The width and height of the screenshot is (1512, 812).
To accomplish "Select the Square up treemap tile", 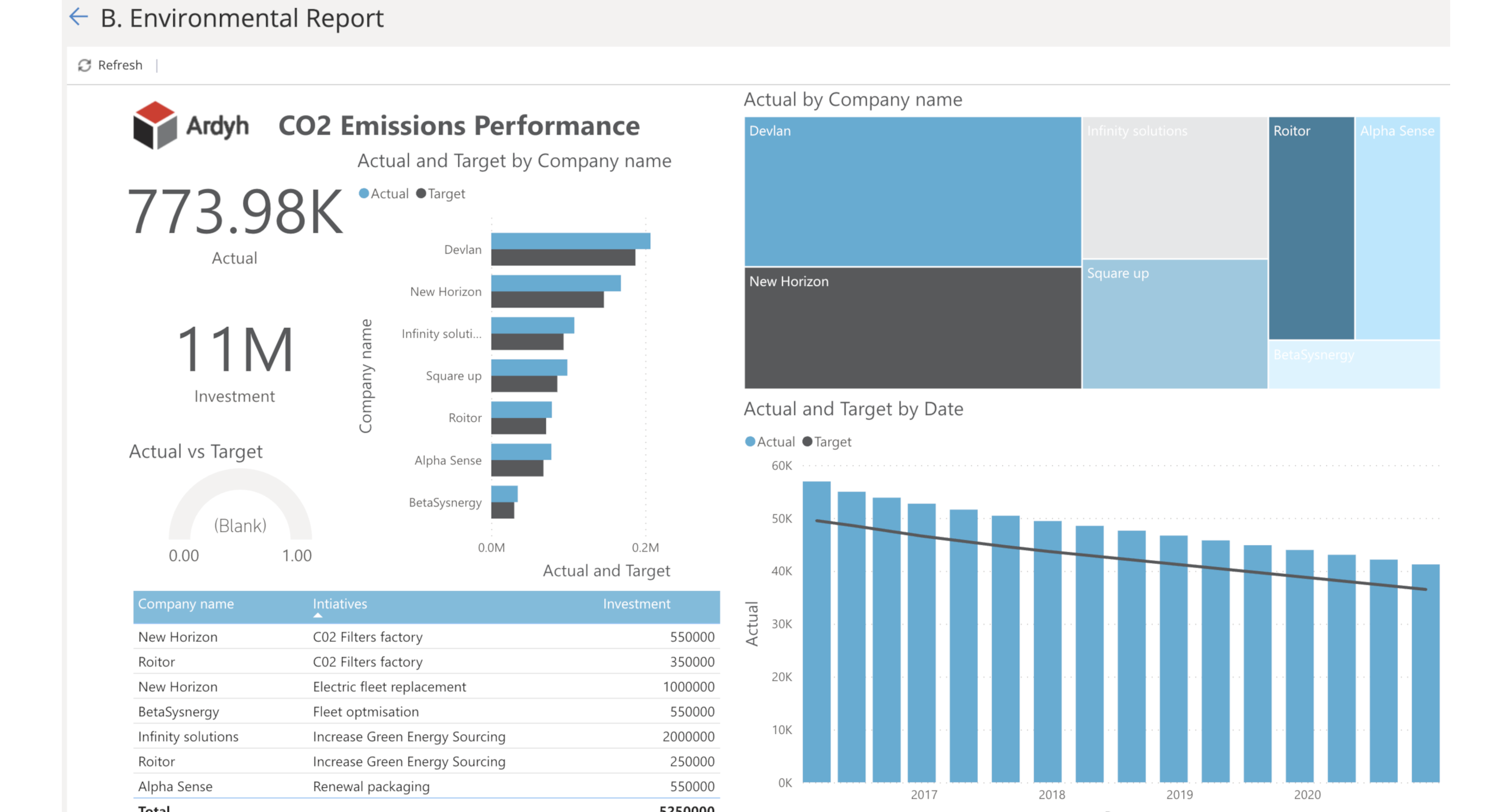I will (1174, 324).
